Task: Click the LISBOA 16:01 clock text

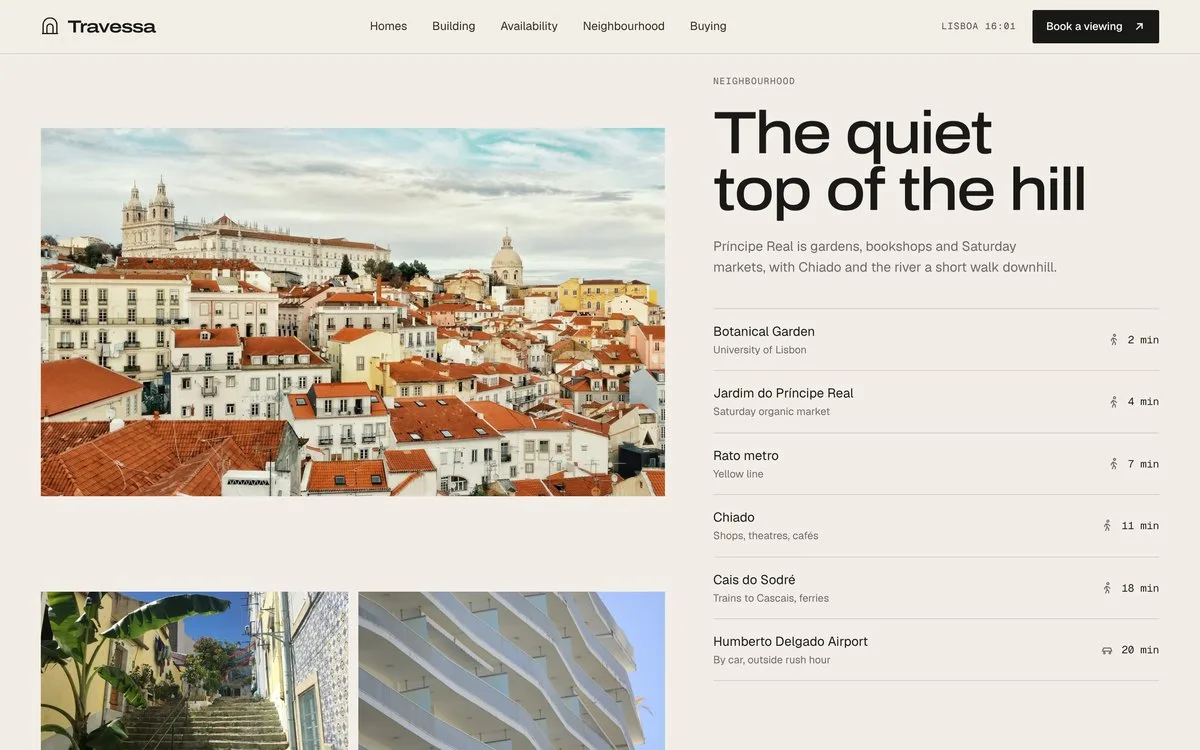Action: pos(978,27)
